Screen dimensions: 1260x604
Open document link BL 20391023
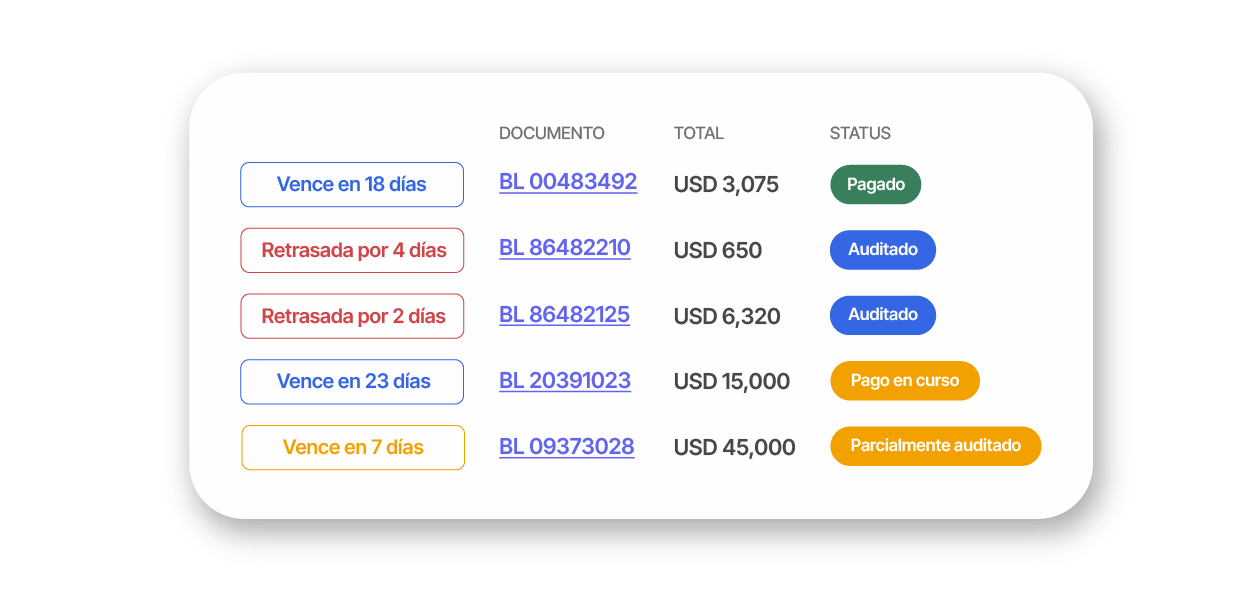point(564,381)
